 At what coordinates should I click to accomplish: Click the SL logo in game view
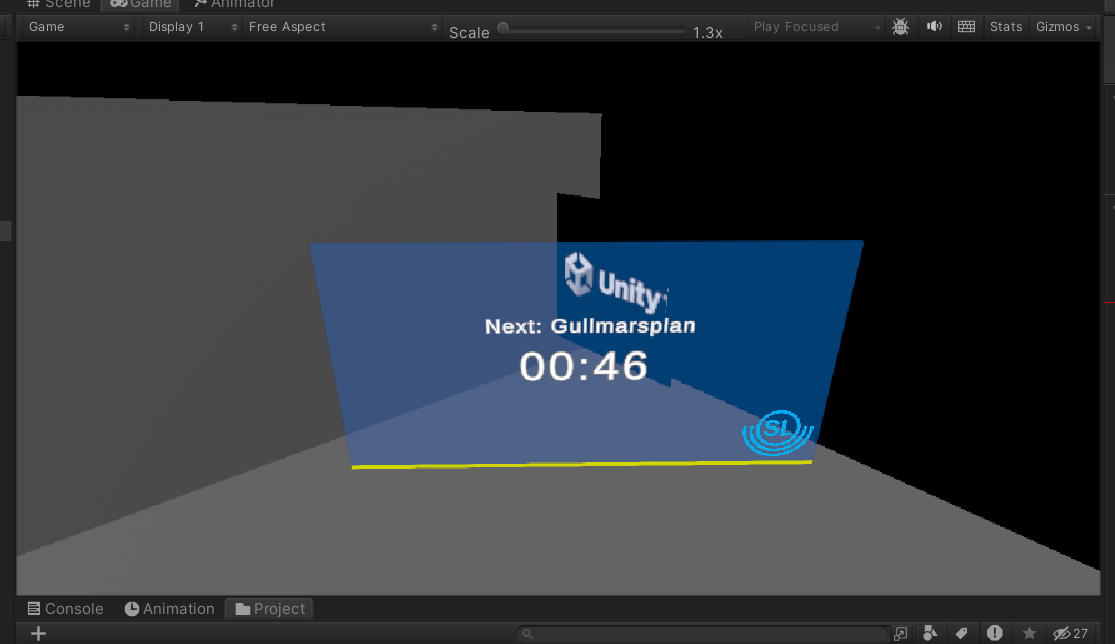777,431
